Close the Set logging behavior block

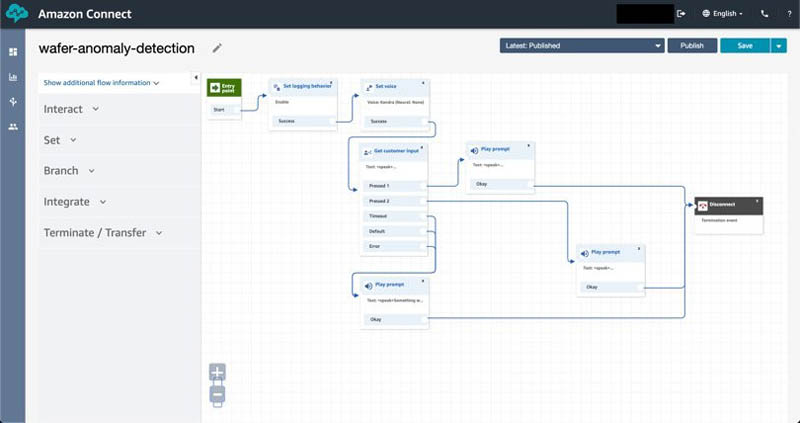tap(332, 82)
